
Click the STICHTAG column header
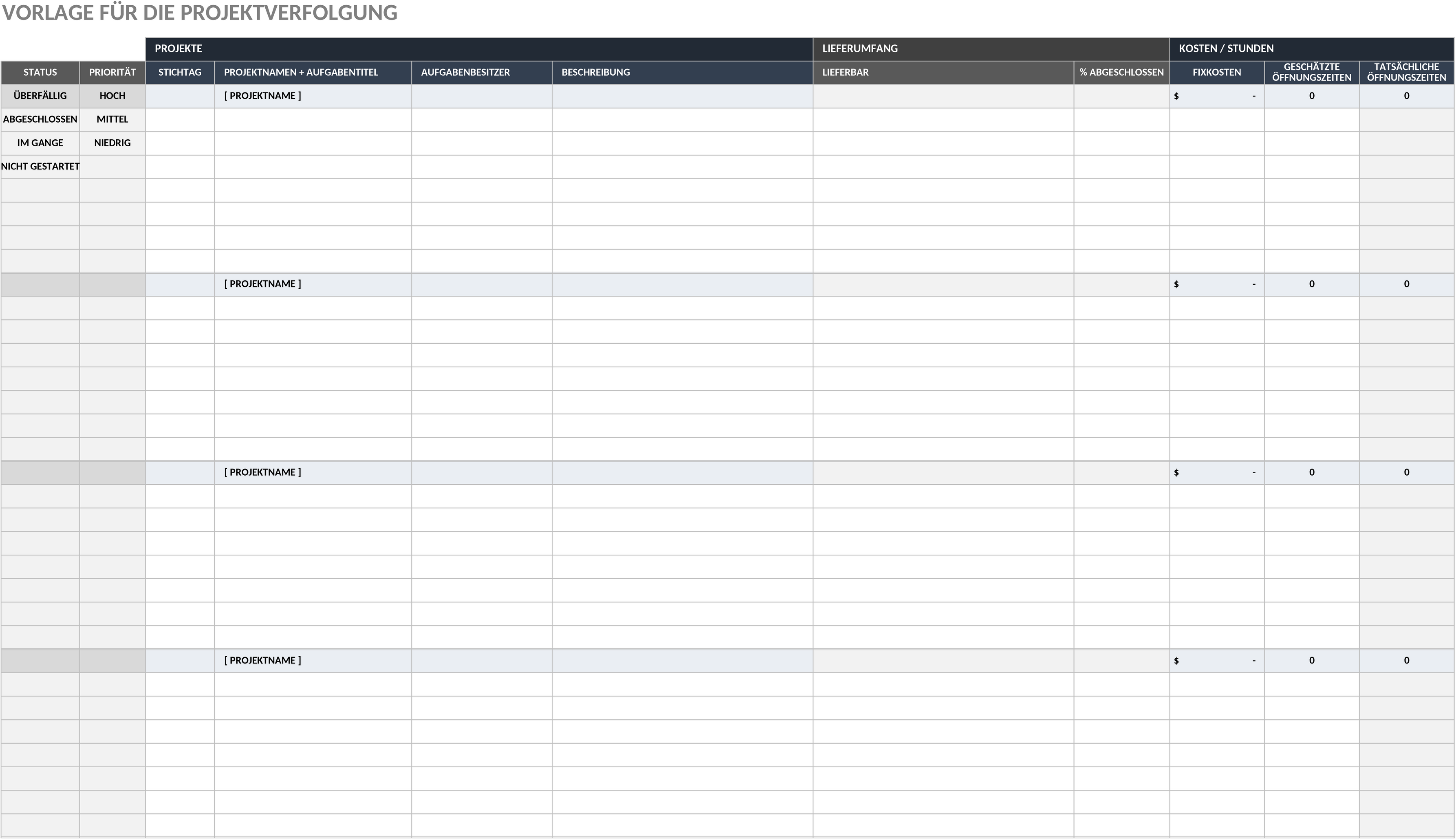180,72
